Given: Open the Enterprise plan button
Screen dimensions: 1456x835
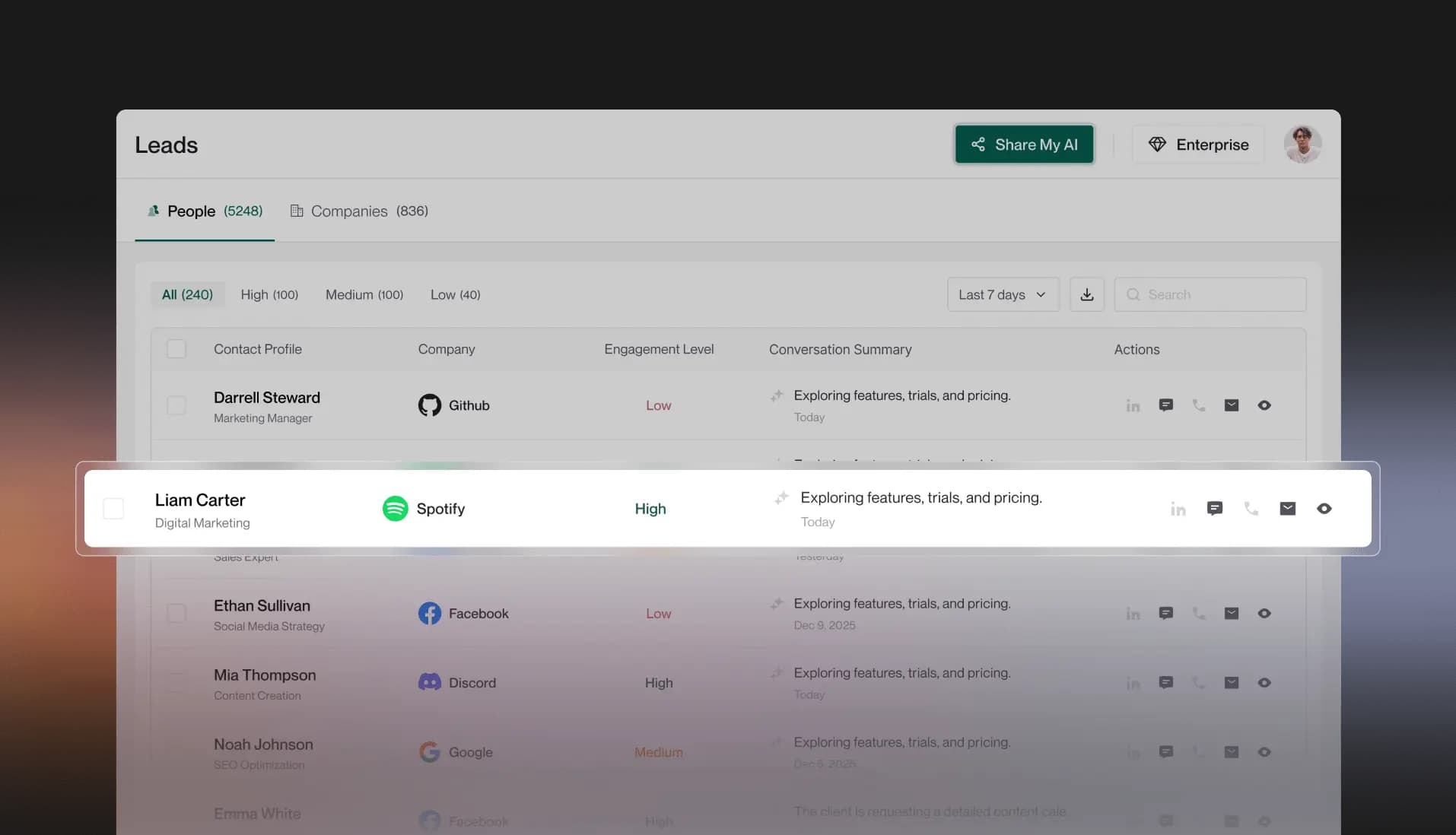Looking at the screenshot, I should point(1197,144).
